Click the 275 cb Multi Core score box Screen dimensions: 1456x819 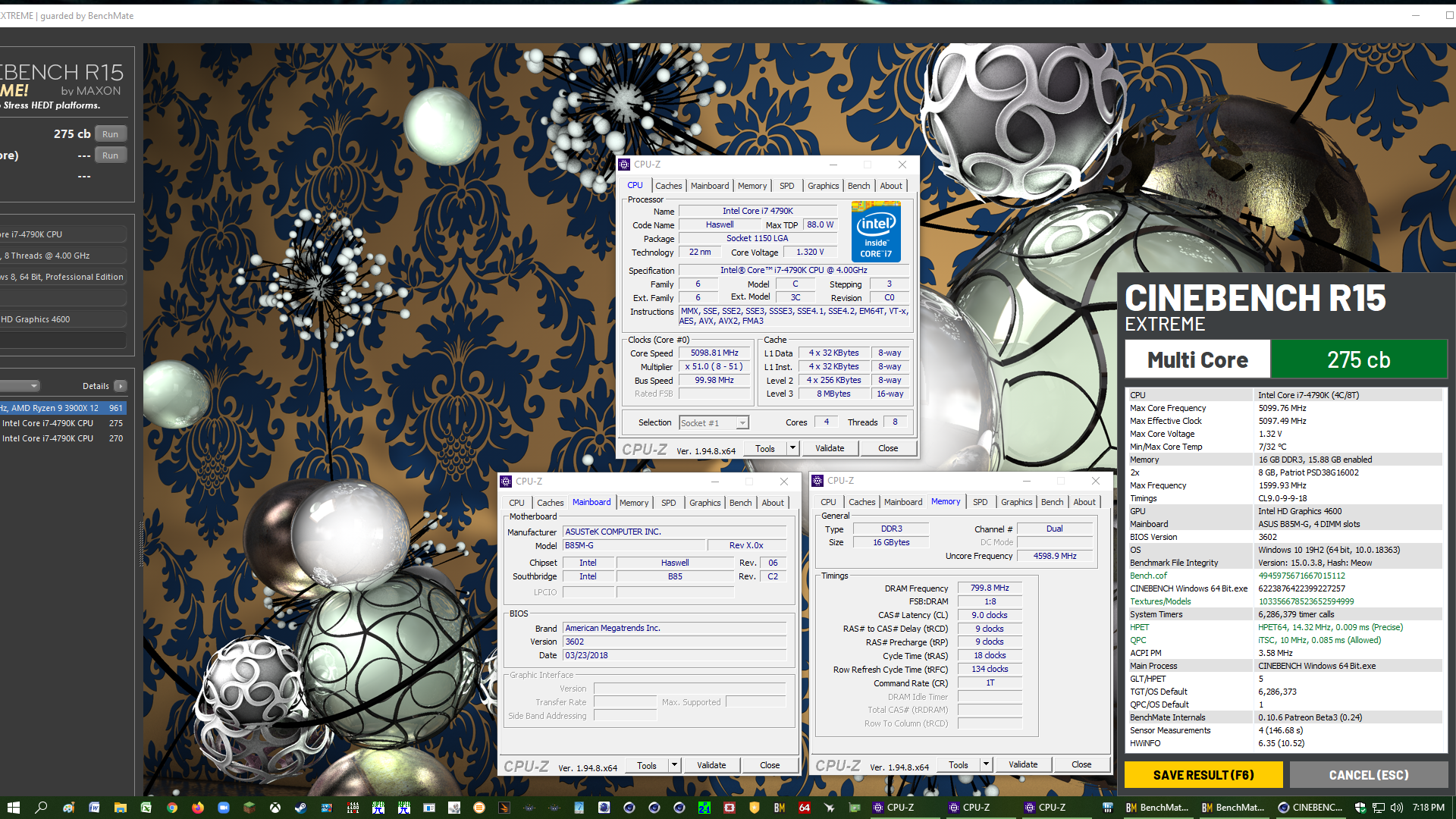coord(1359,359)
